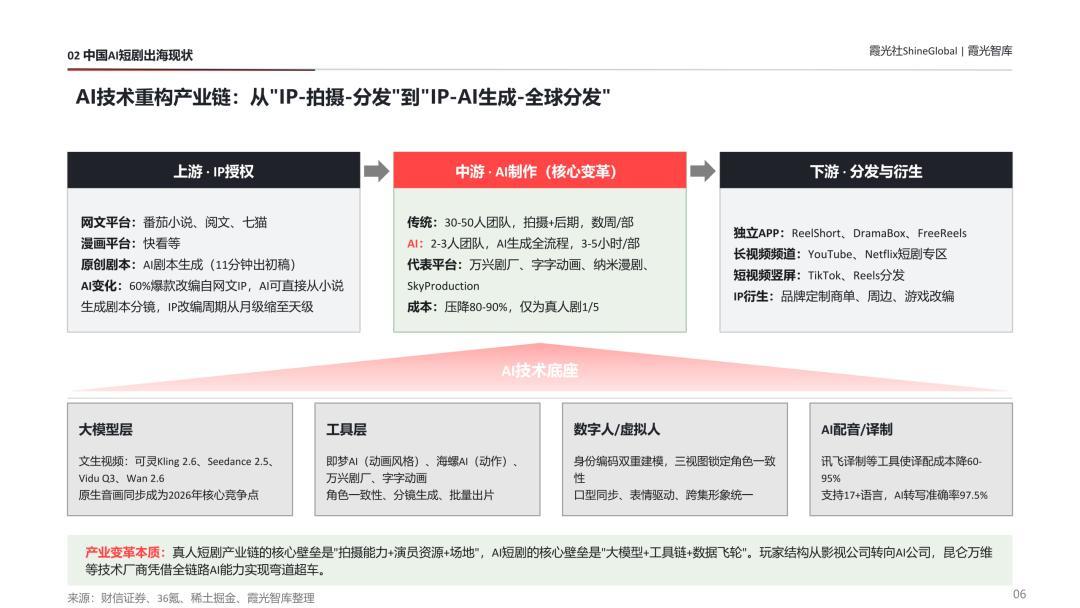This screenshot has height=608, width=1080.
Task: Click the arrow between 上游 and 中游
Action: (376, 170)
